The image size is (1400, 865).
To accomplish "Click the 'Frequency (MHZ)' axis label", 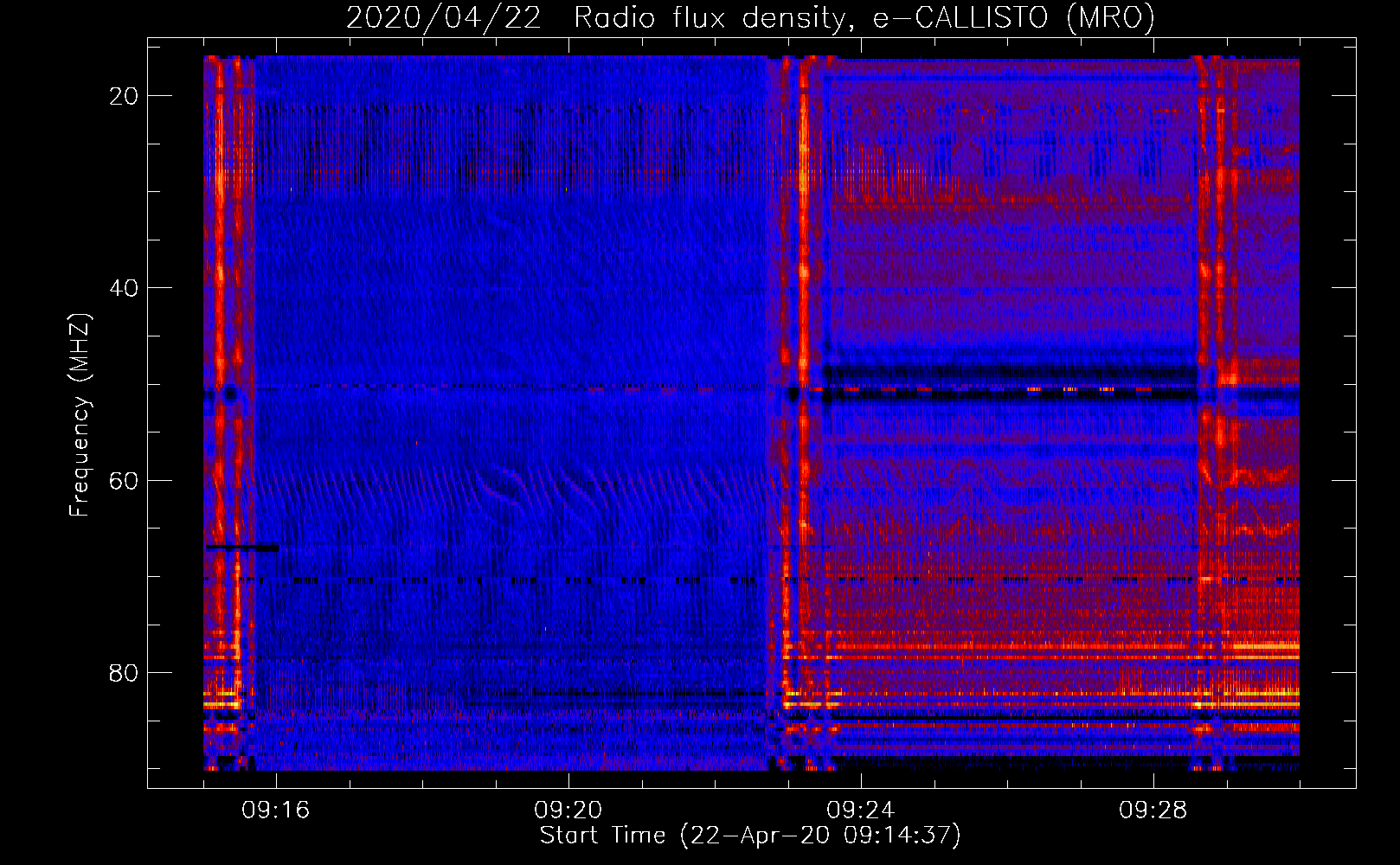I will tap(80, 415).
